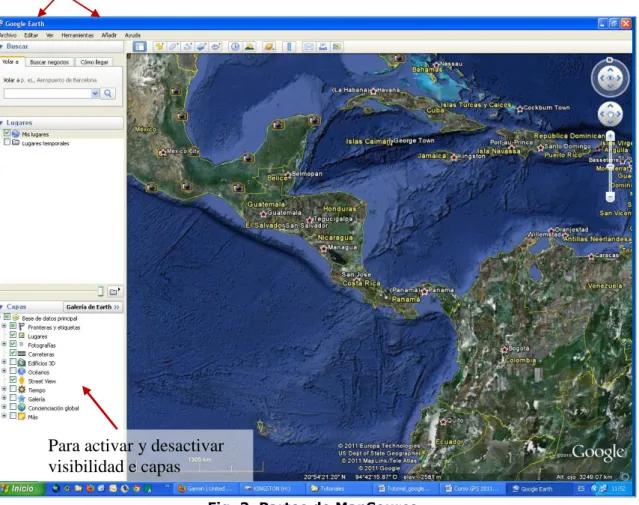Open Galería de Earth button

pyautogui.click(x=93, y=307)
